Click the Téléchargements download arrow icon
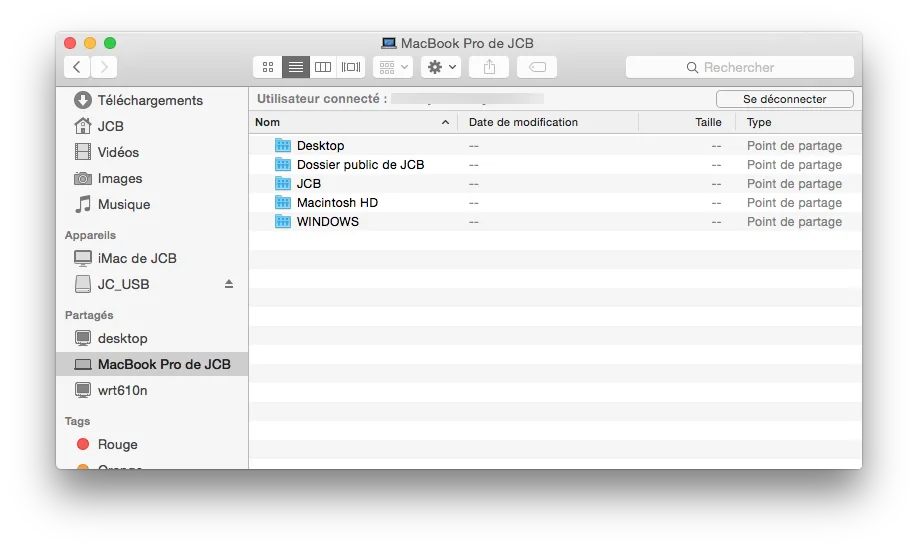Screen dimensions: 918x549 tap(83, 100)
